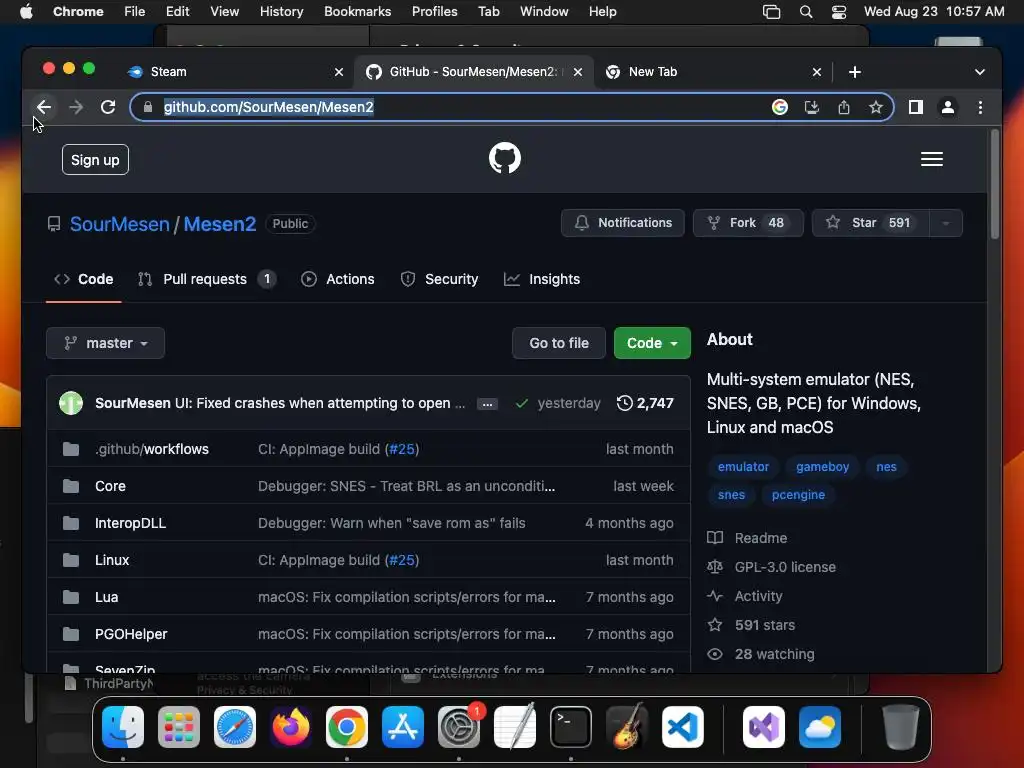Expand the Star lists dropdown arrow
1024x768 pixels.
tap(945, 223)
